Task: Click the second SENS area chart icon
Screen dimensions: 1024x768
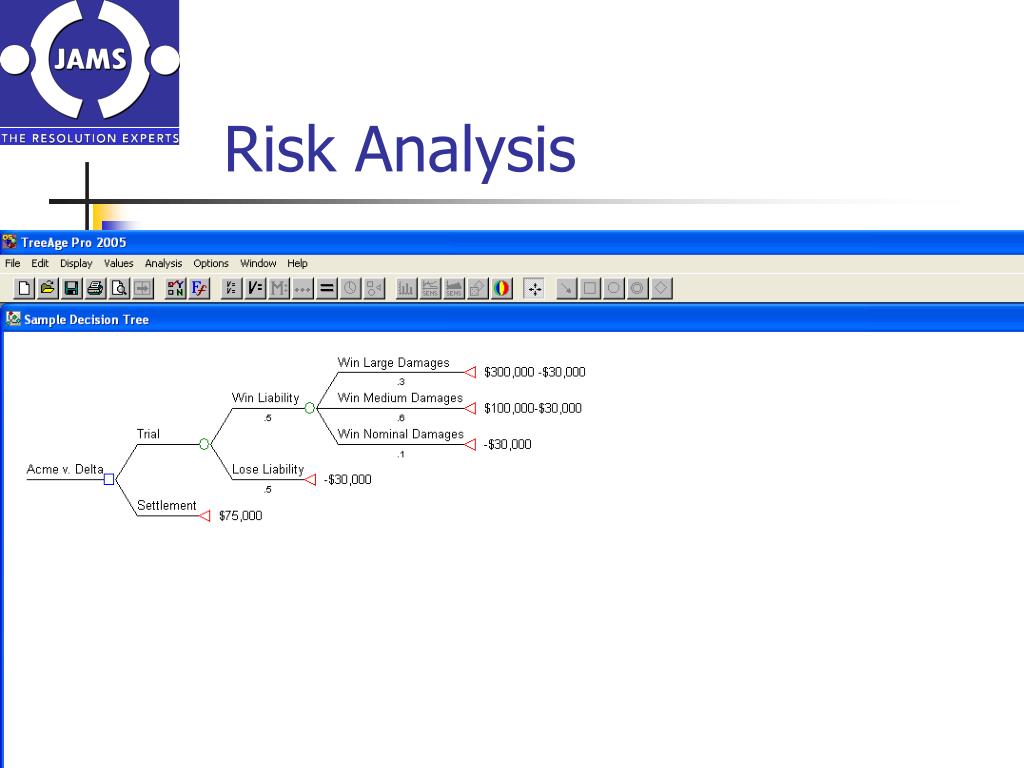Action: (454, 288)
